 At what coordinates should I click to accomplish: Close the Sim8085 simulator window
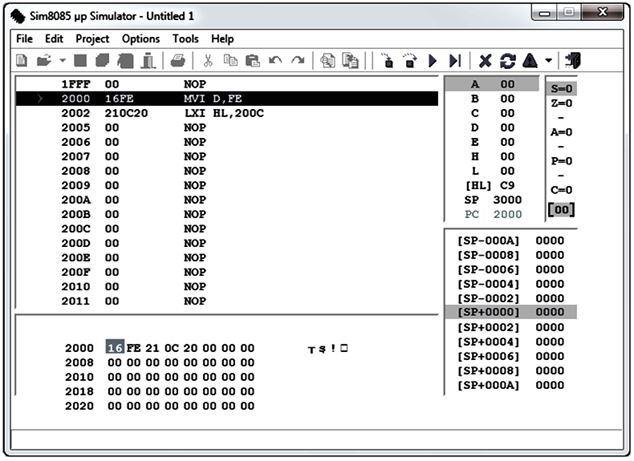tap(602, 13)
